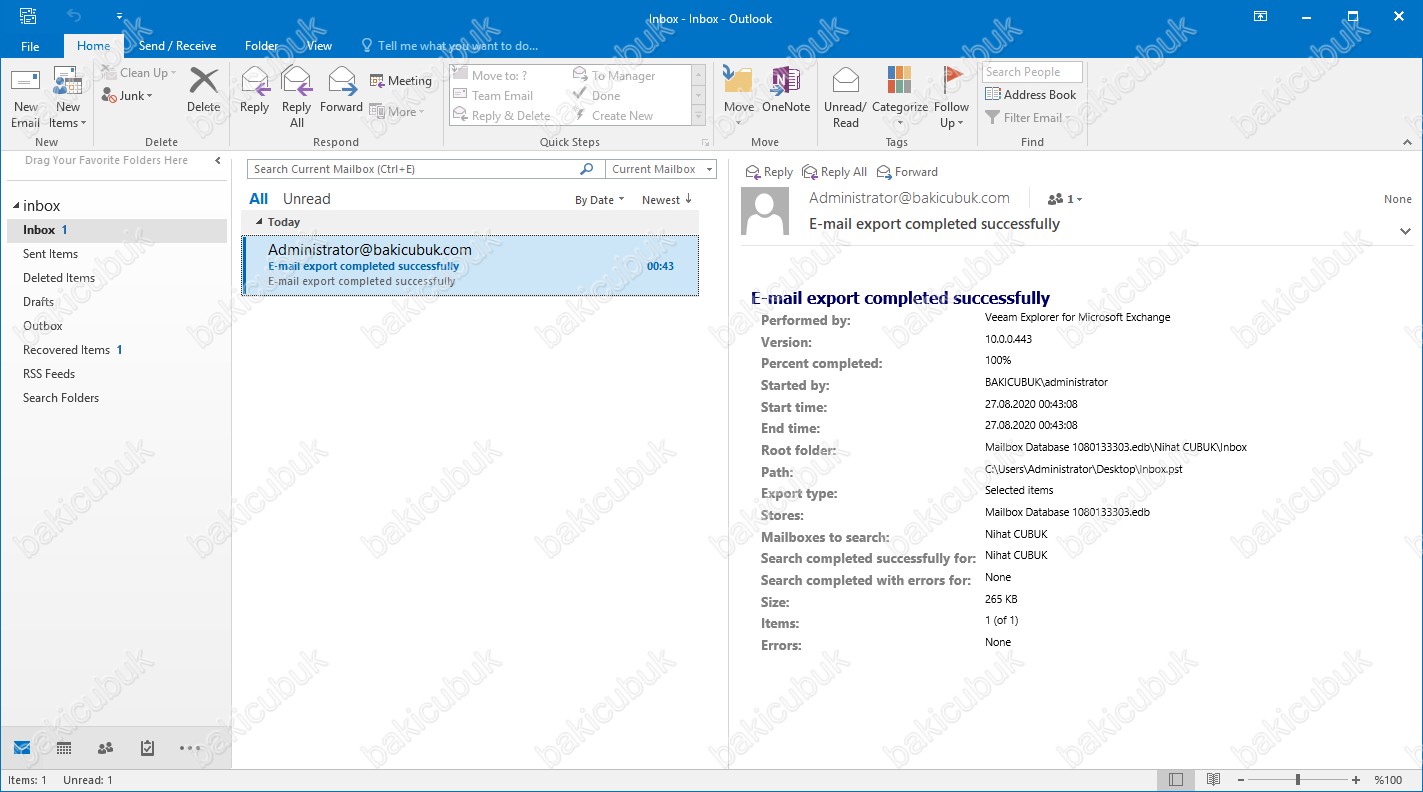Open the Address Book
The width and height of the screenshot is (1423, 792).
click(1031, 95)
